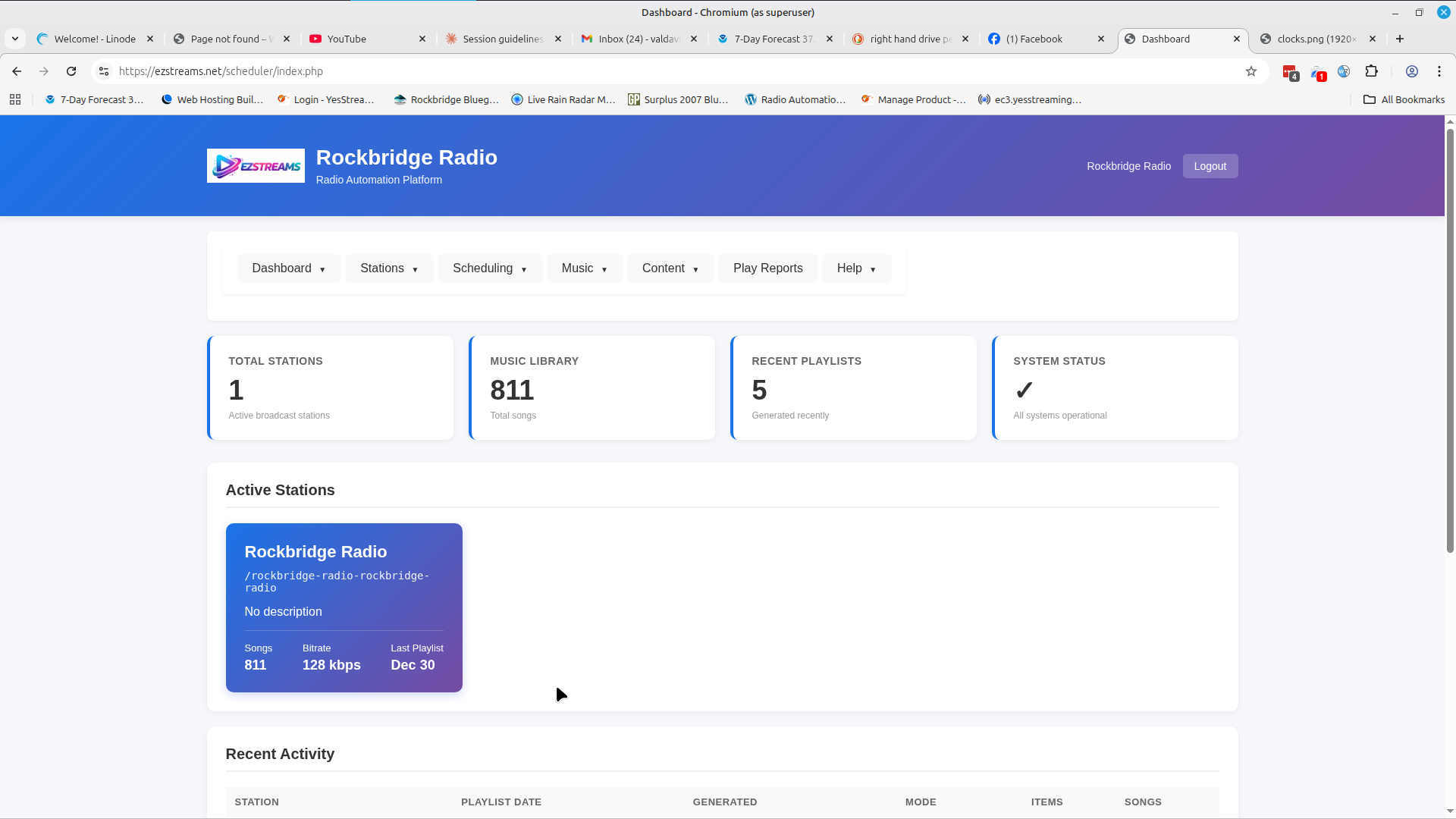Click the All Bookmarks folder icon
This screenshot has height=819, width=1456.
pyautogui.click(x=1370, y=99)
